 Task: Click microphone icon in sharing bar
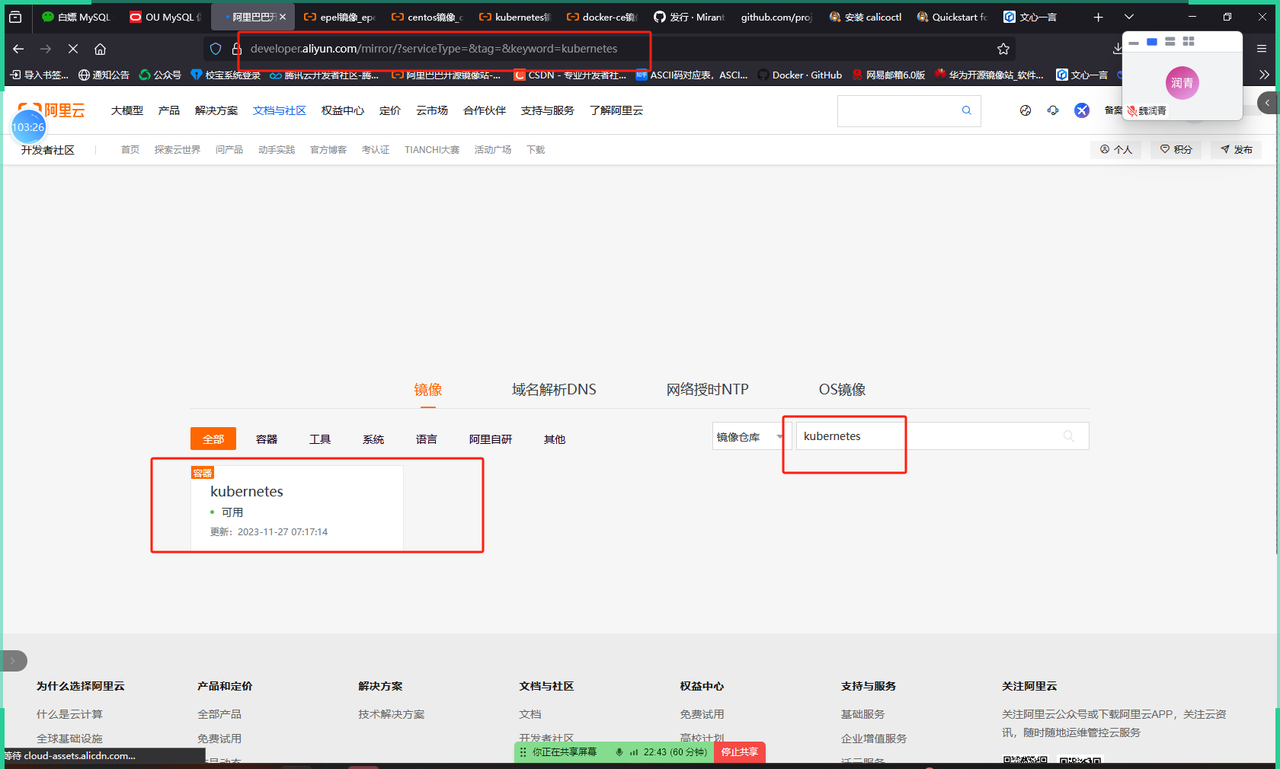tap(619, 752)
